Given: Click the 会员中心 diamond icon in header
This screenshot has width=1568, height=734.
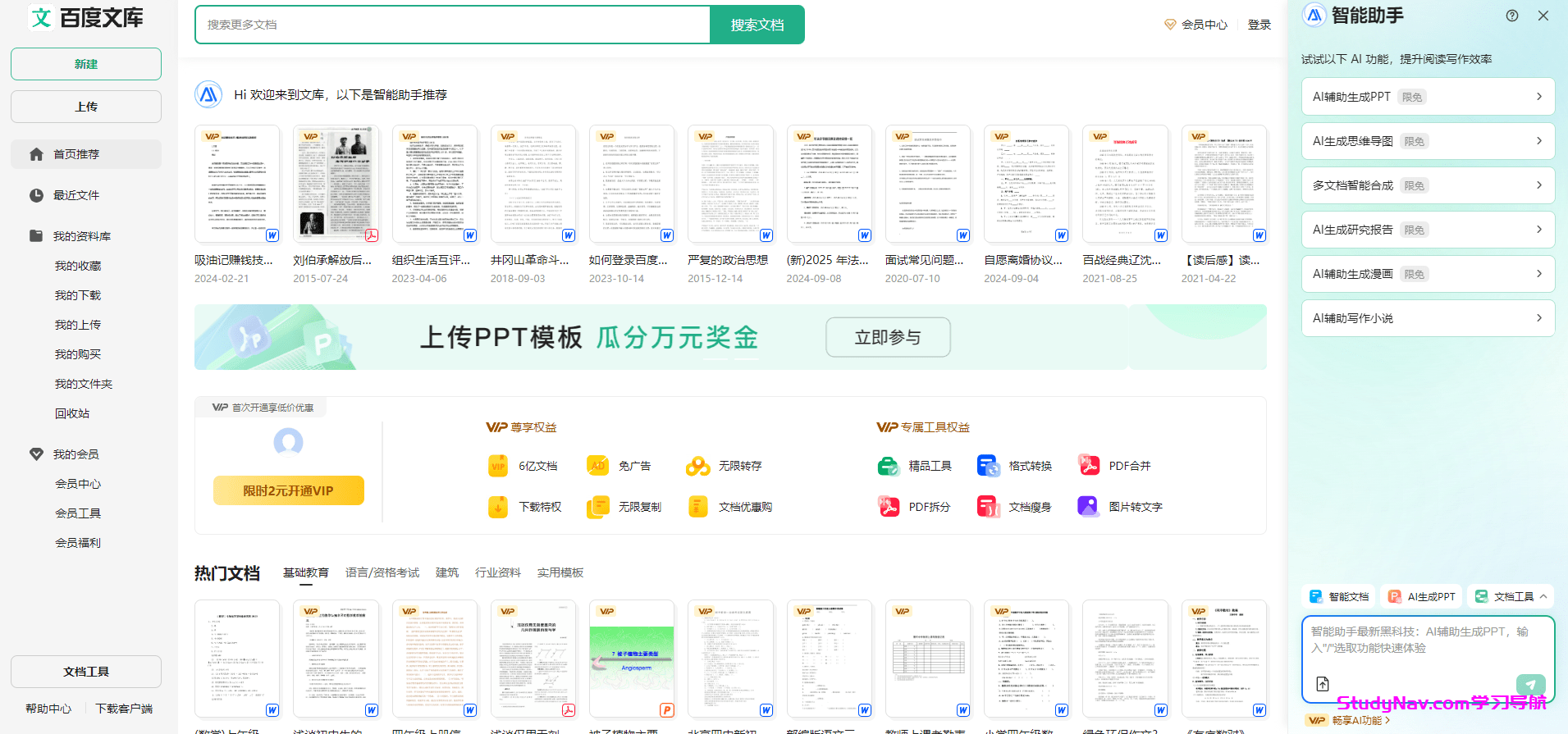Looking at the screenshot, I should coord(1170,25).
